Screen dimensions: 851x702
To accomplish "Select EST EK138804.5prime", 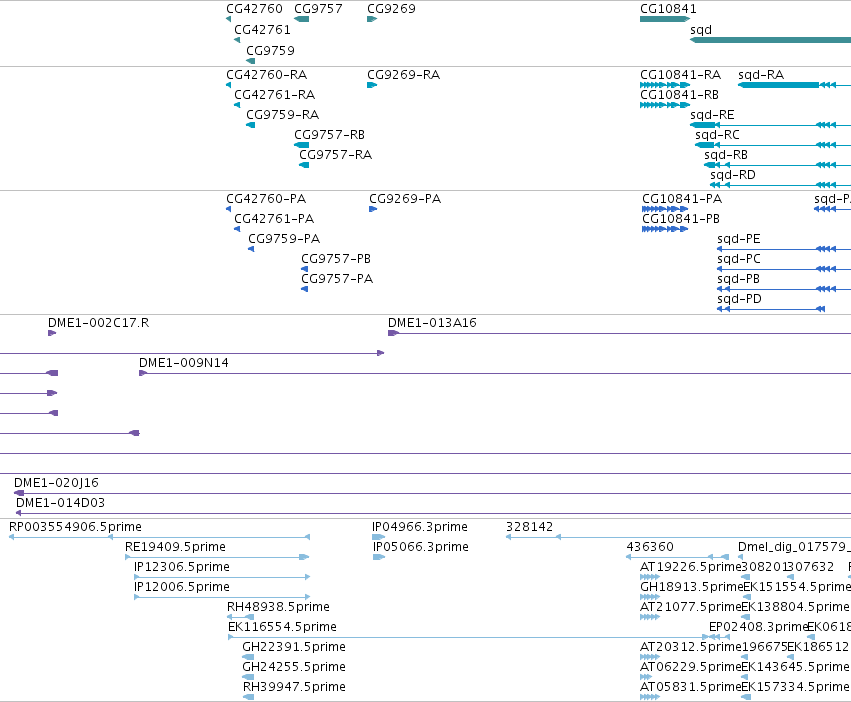I will [x=795, y=606].
